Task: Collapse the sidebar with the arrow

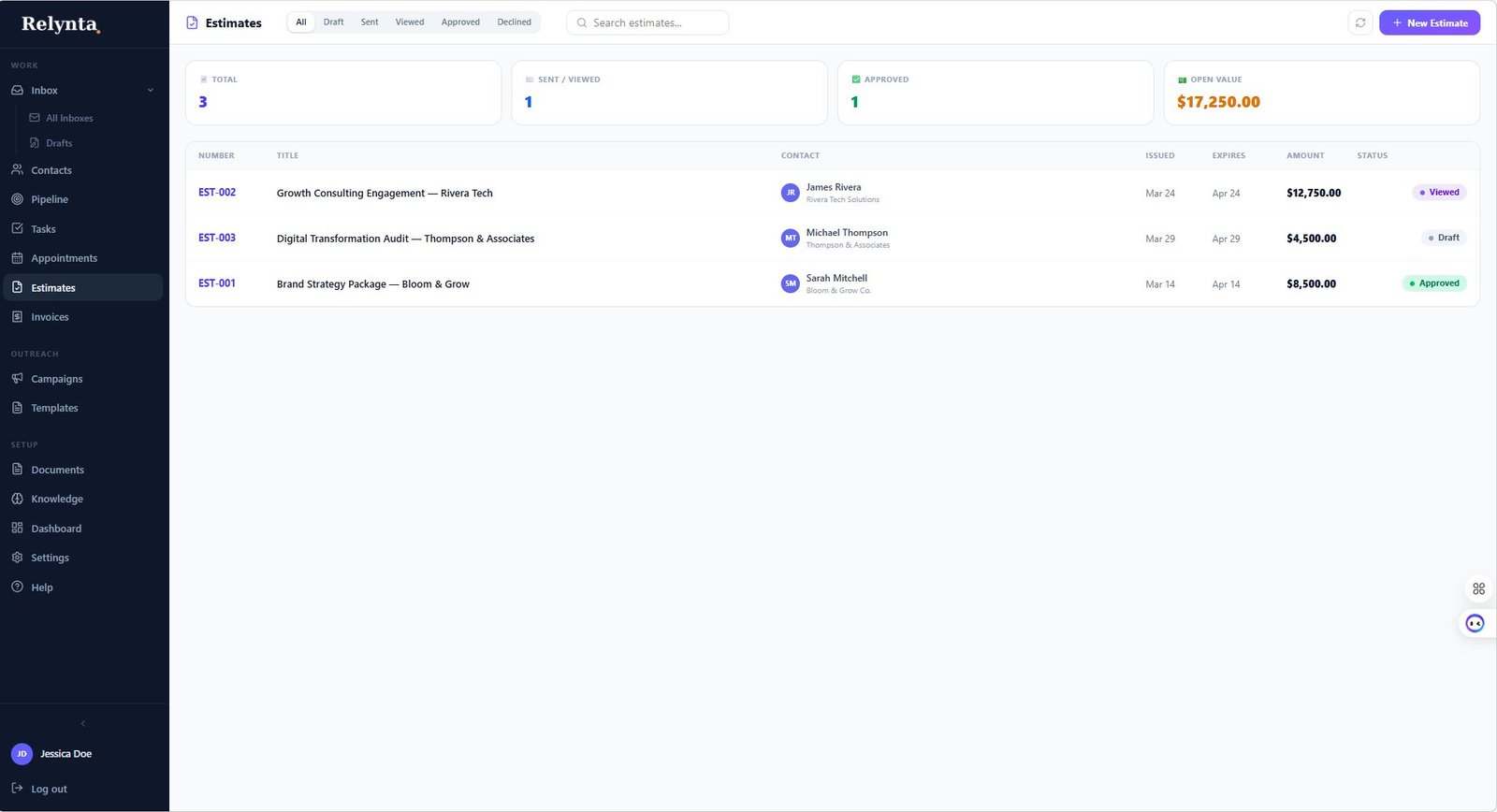Action: click(x=83, y=723)
